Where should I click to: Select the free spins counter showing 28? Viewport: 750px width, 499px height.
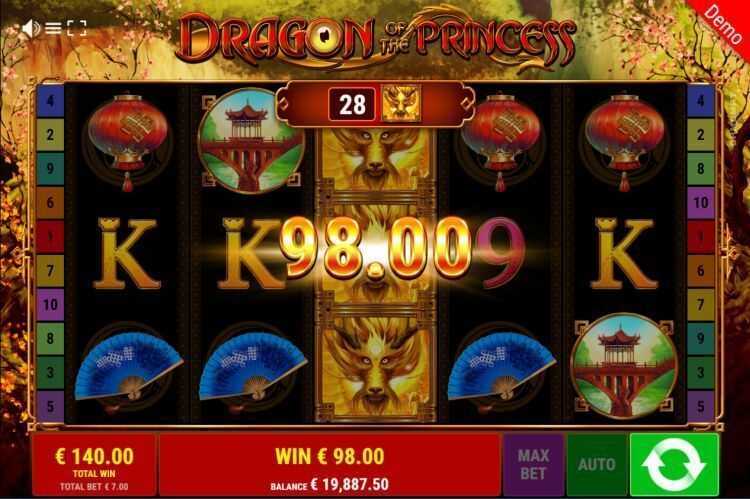point(352,104)
